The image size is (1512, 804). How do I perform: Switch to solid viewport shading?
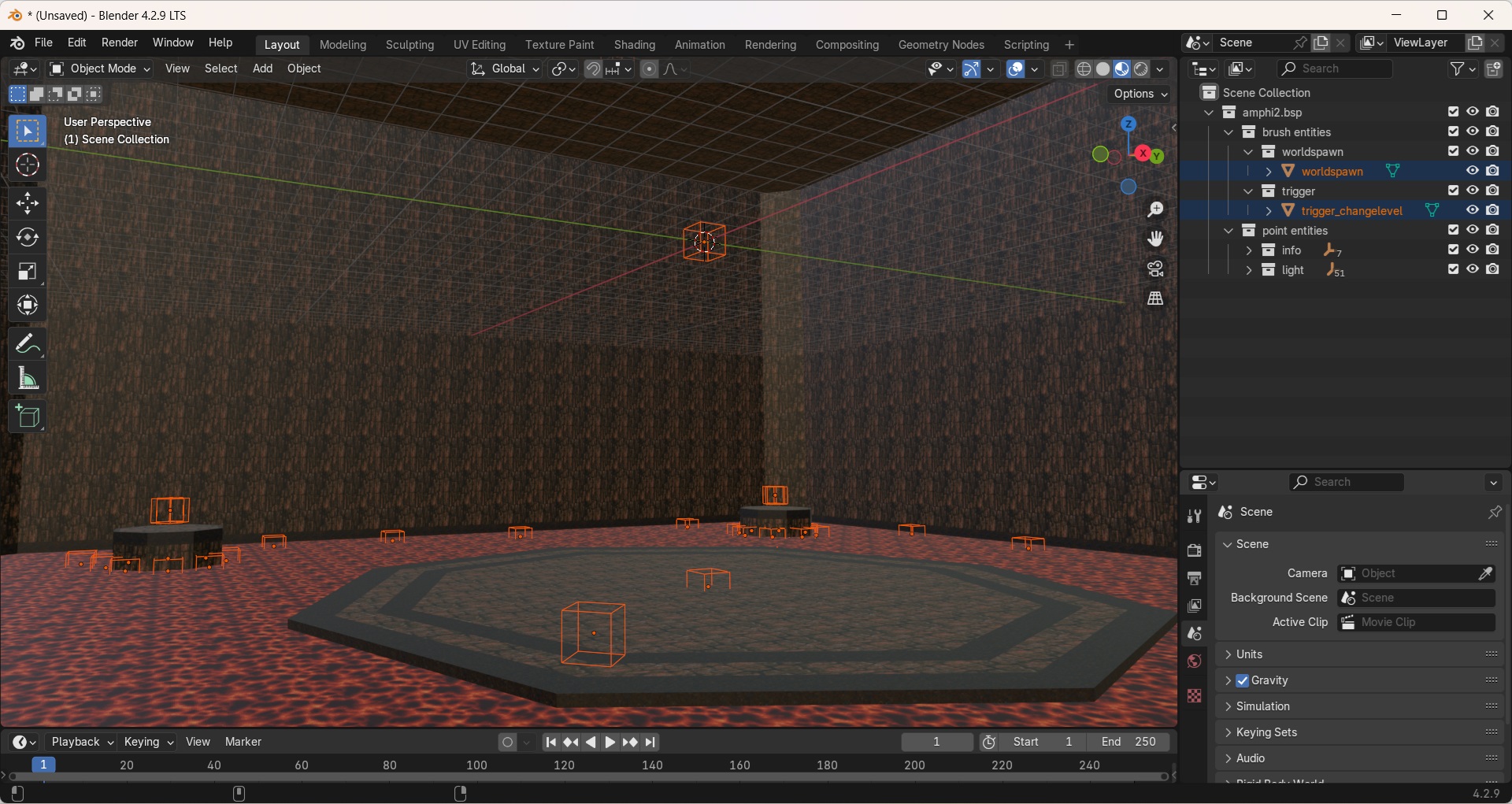[1103, 69]
